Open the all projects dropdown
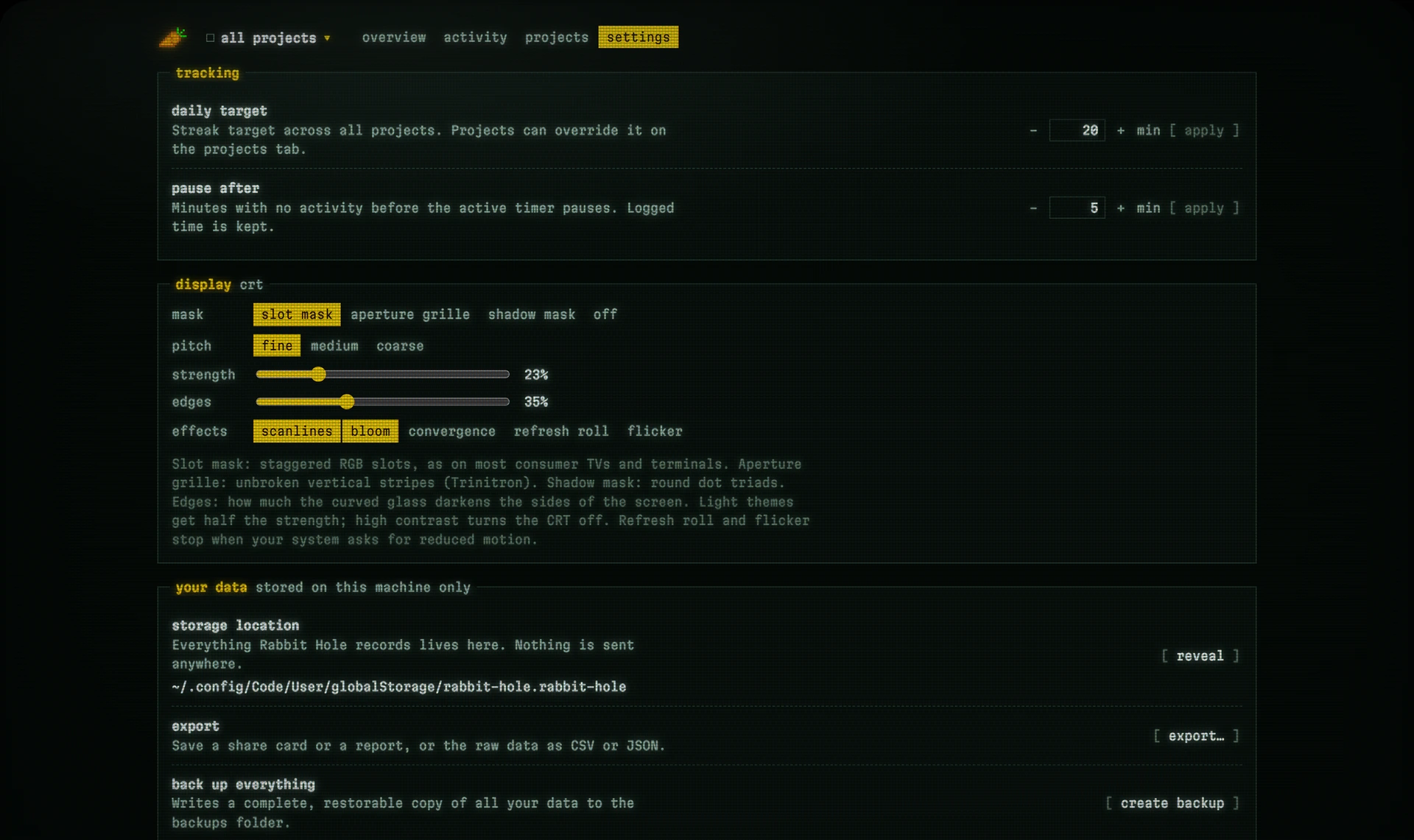Viewport: 1414px width, 840px height. pos(269,38)
